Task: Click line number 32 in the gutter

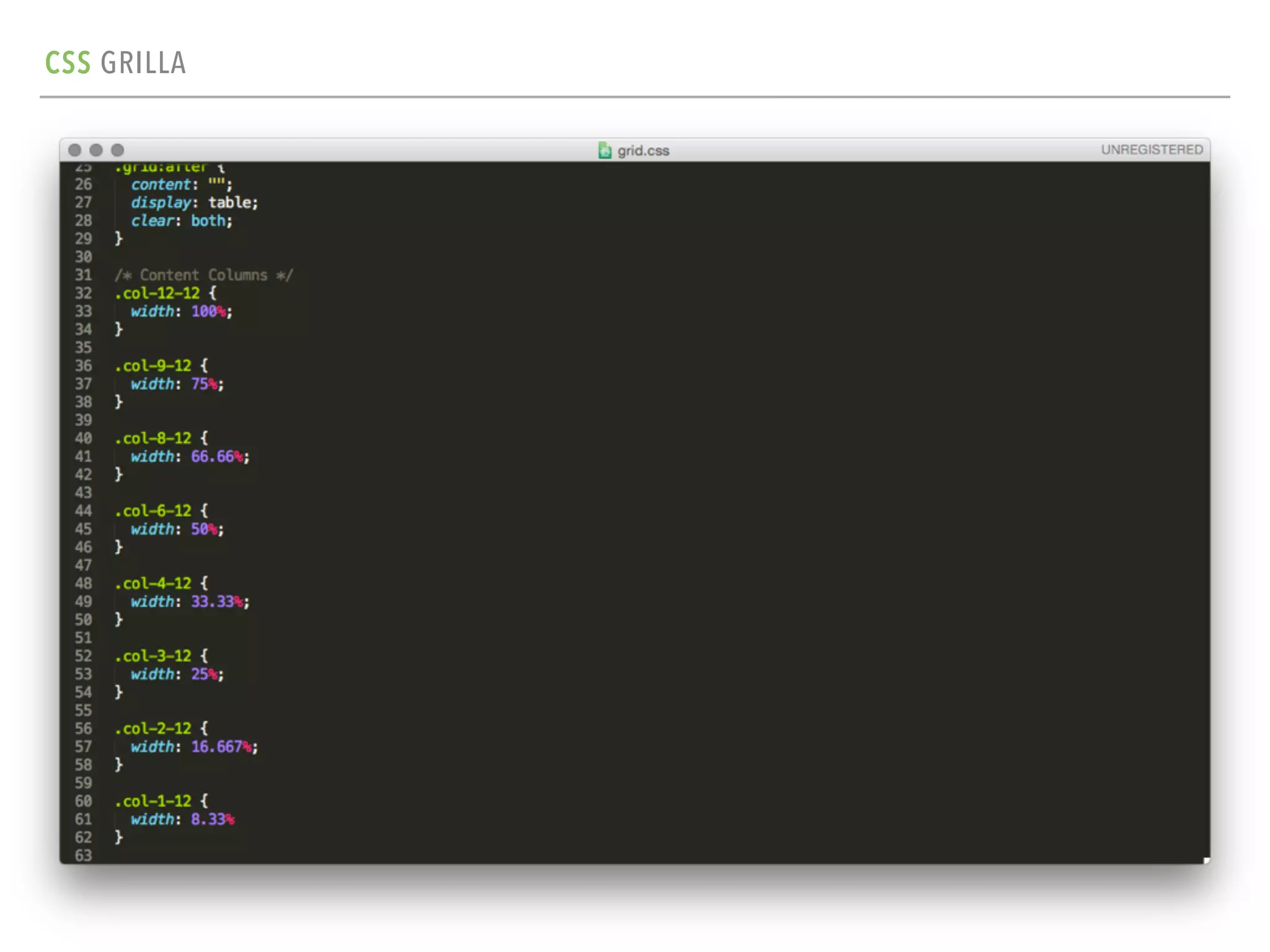Action: 83,293
